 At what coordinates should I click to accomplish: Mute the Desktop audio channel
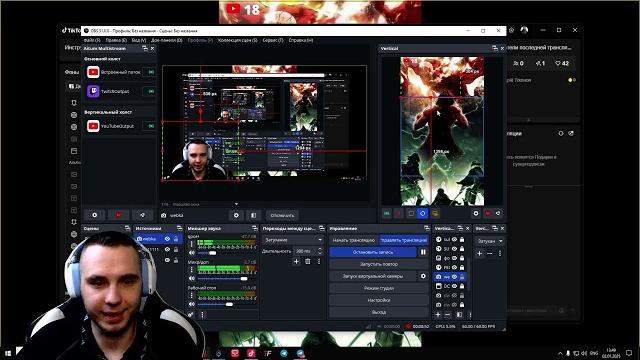[191, 304]
